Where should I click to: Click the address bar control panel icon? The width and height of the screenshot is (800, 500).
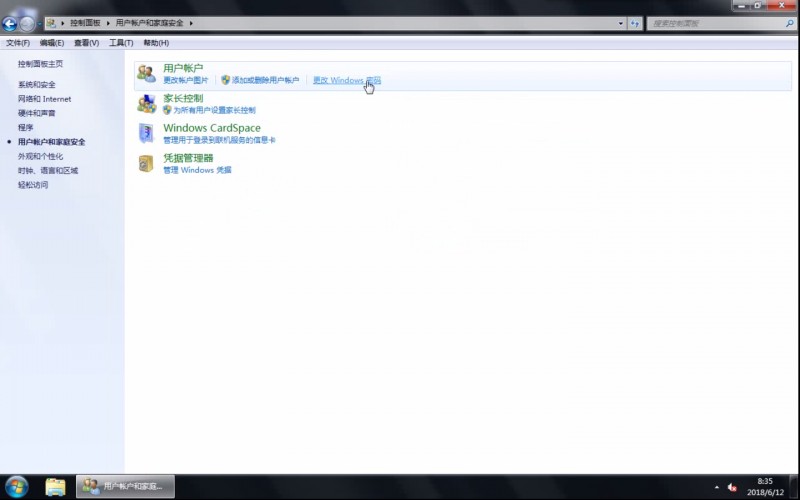[x=51, y=23]
